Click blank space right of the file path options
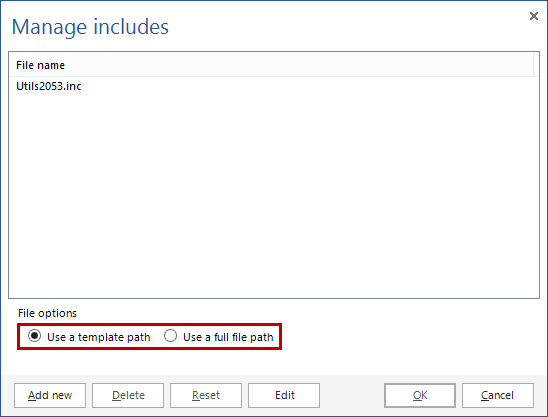This screenshot has height=417, width=548. (x=409, y=337)
